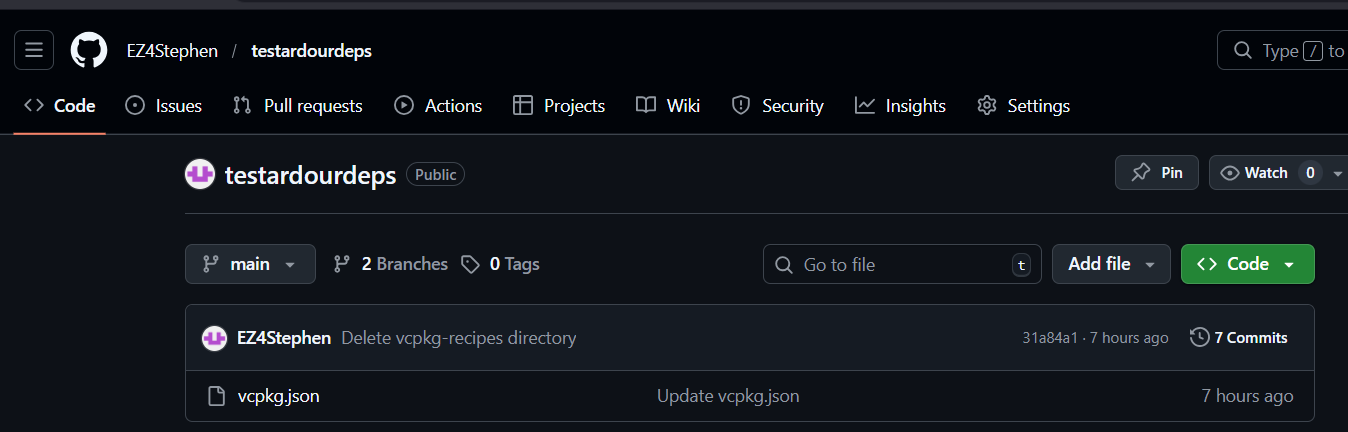Image resolution: width=1348 pixels, height=432 pixels.
Task: Go to the Actions tab
Action: pos(438,105)
